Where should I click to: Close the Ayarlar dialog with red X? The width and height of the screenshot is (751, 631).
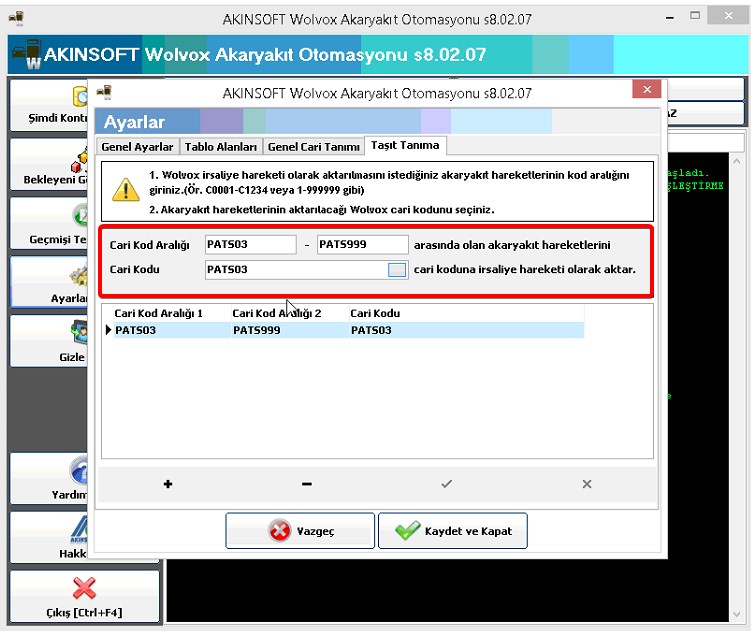coord(647,90)
